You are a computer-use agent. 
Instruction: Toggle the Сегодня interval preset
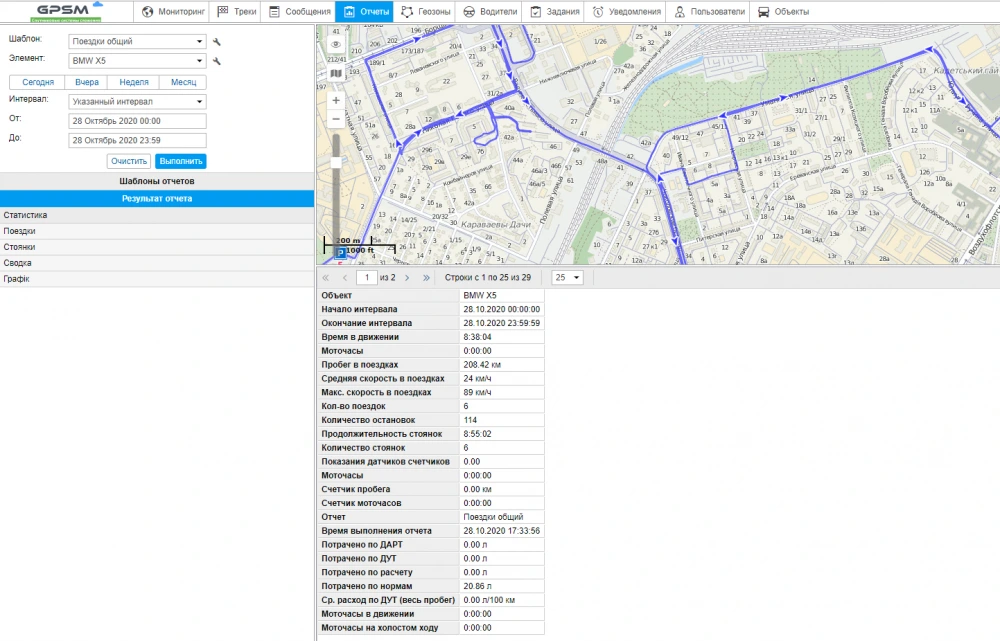coord(38,82)
